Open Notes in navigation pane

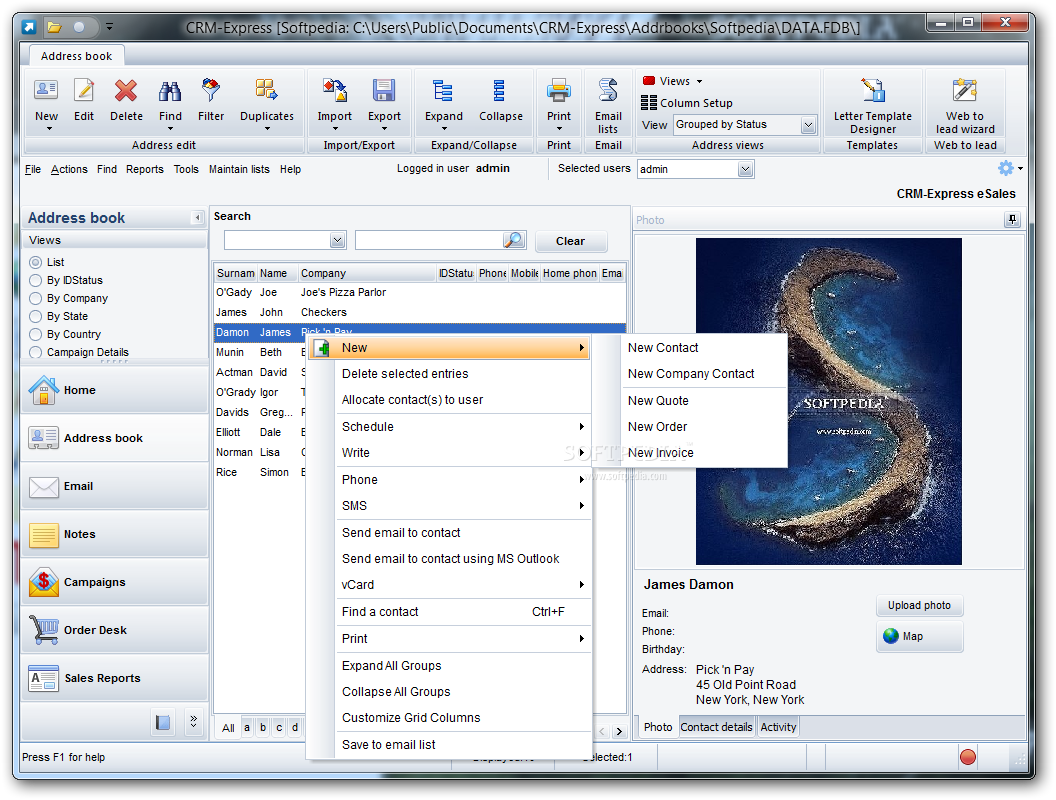tap(114, 534)
